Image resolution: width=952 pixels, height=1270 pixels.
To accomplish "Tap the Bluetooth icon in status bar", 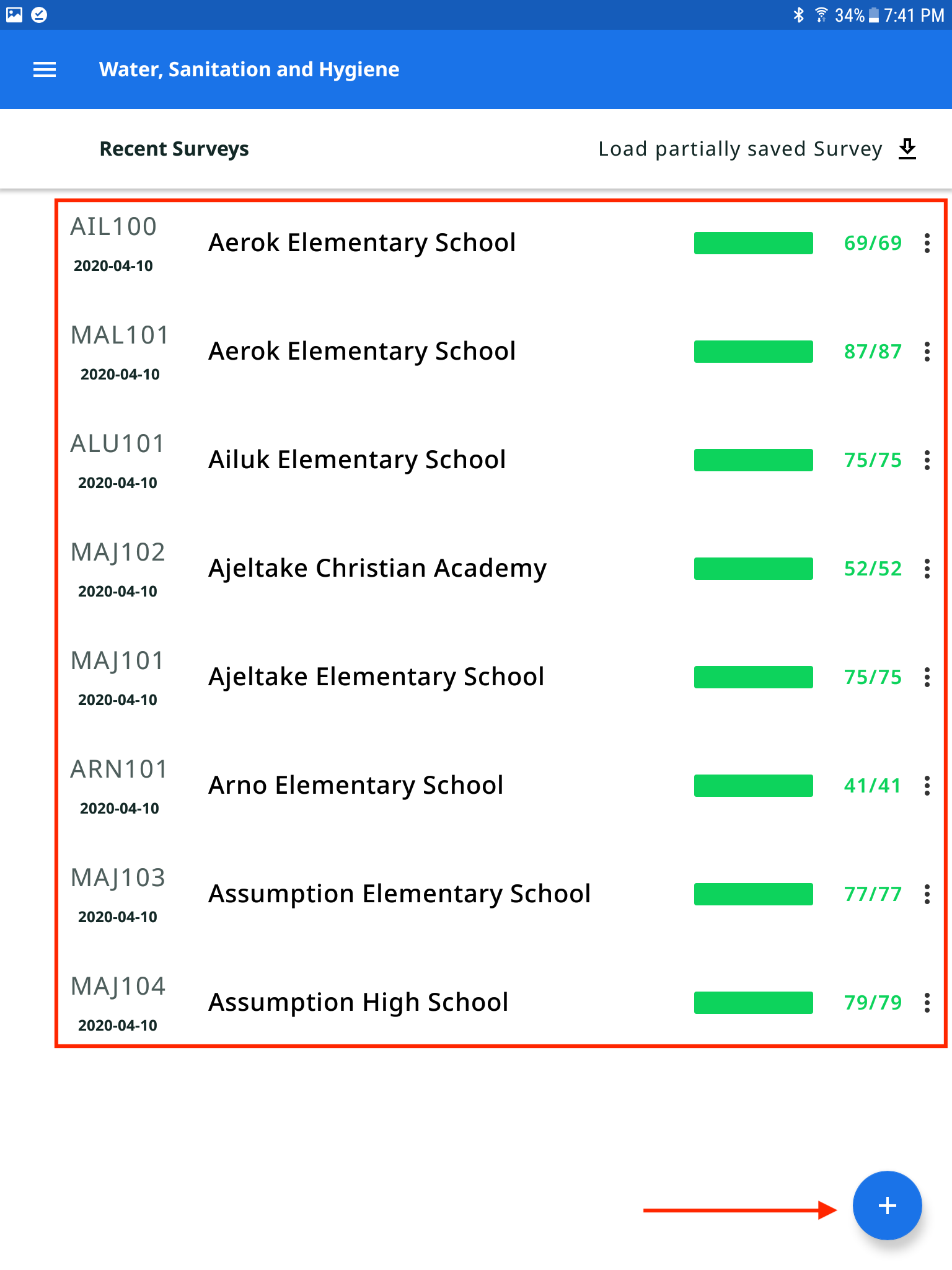I will [799, 15].
